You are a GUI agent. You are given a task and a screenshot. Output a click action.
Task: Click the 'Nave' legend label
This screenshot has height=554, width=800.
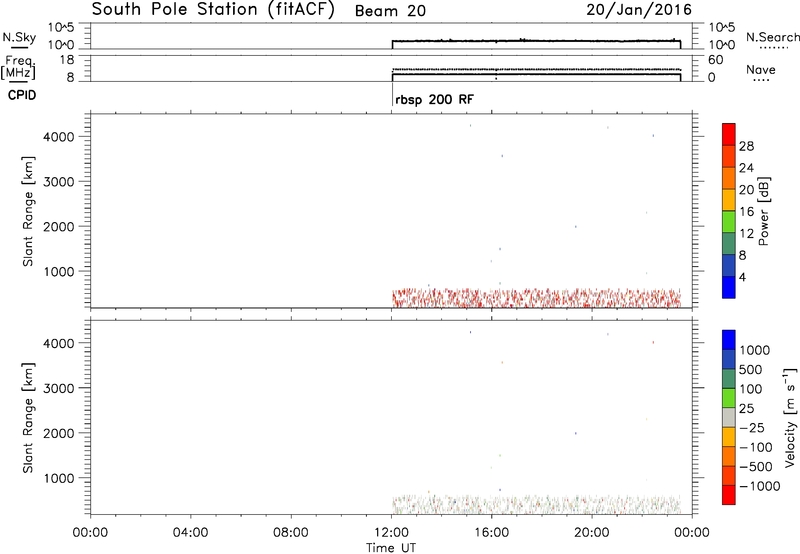tap(761, 70)
